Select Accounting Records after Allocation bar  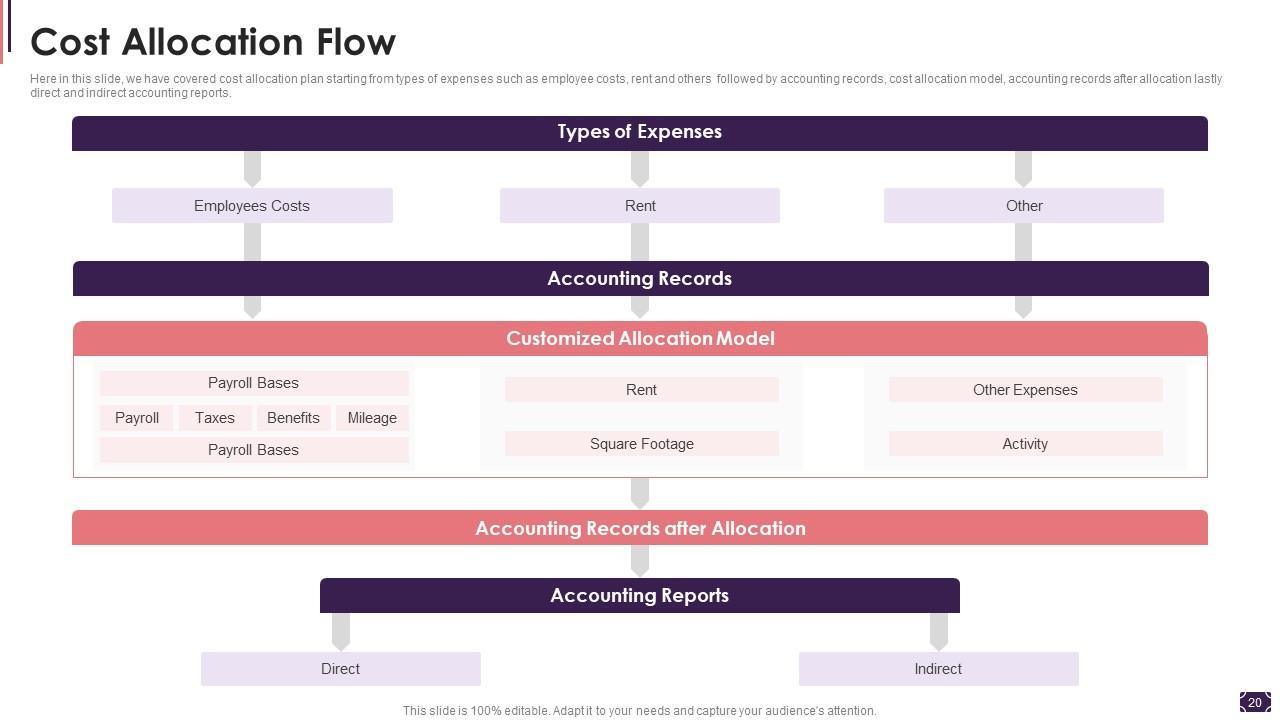tap(640, 529)
